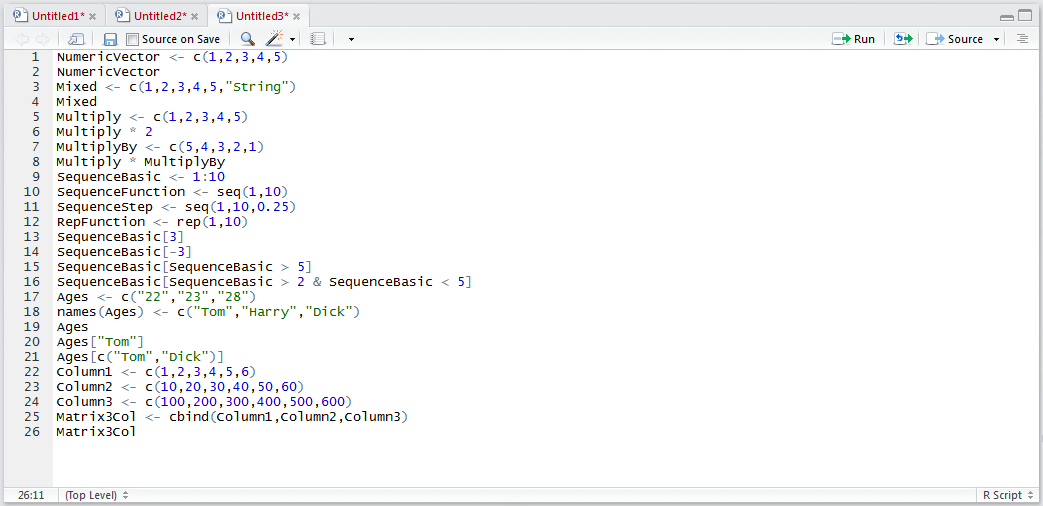The height and width of the screenshot is (506, 1043).
Task: Click line 6 "Multiply * 2"
Action: coord(104,132)
